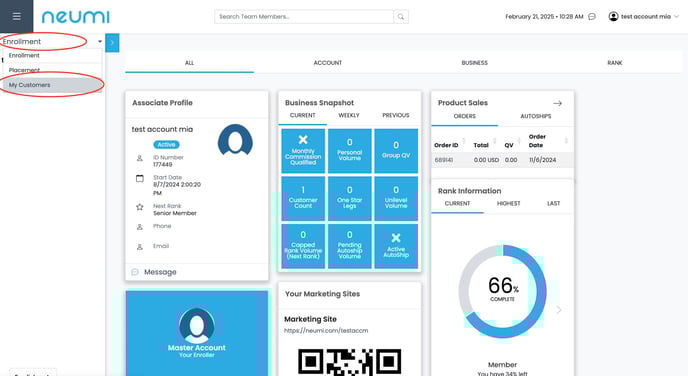Select CURRENT tab in Business Snapshot
The image size is (688, 376).
(302, 115)
